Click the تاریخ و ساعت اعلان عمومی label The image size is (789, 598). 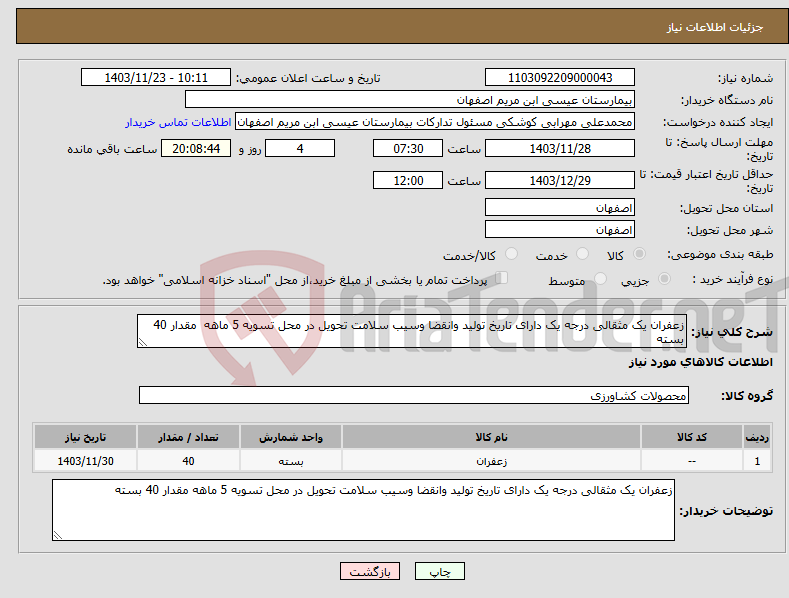pos(308,78)
